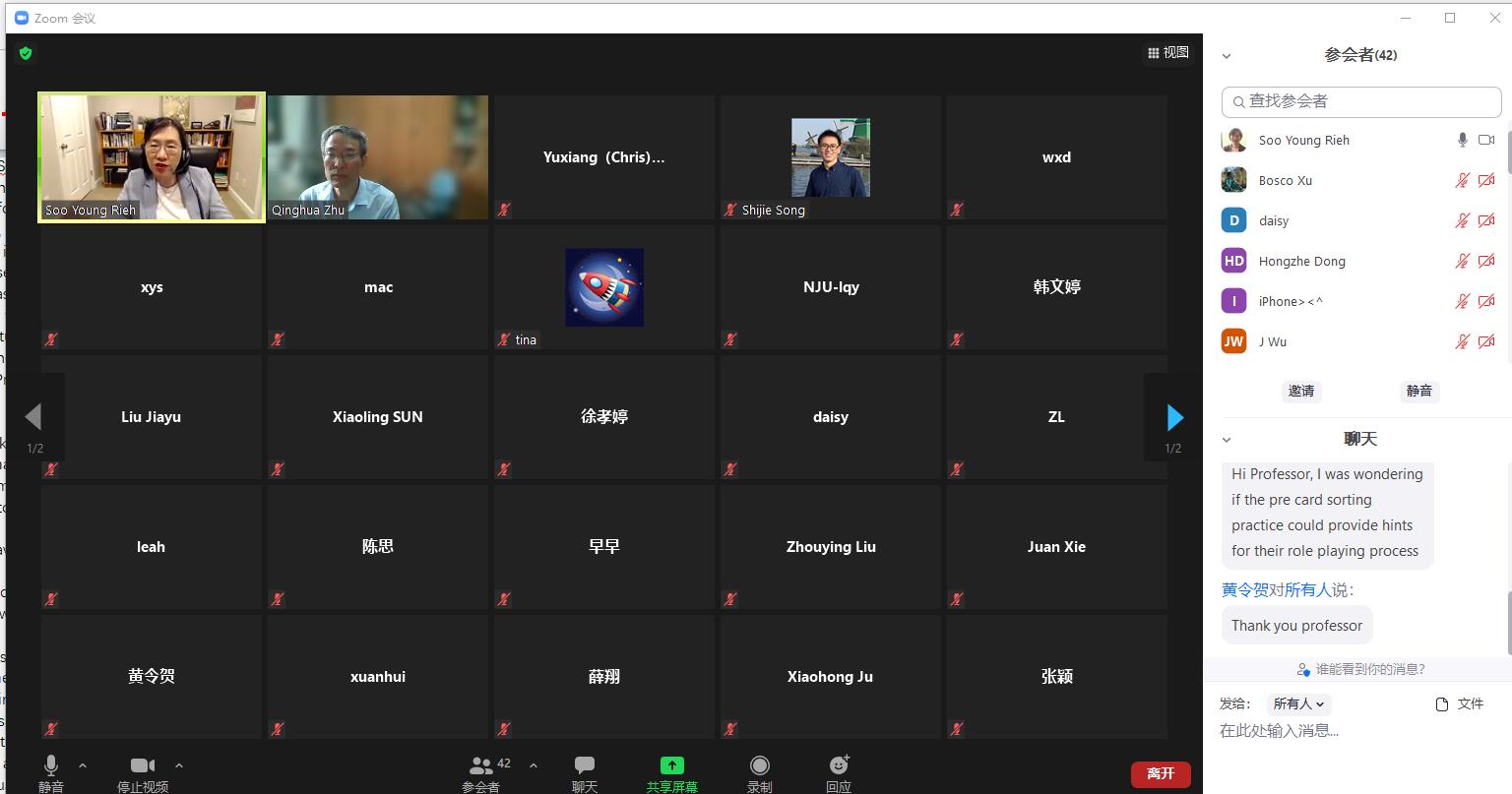Click the View (视图) grid icon
The width and height of the screenshot is (1512, 794).
click(1154, 53)
